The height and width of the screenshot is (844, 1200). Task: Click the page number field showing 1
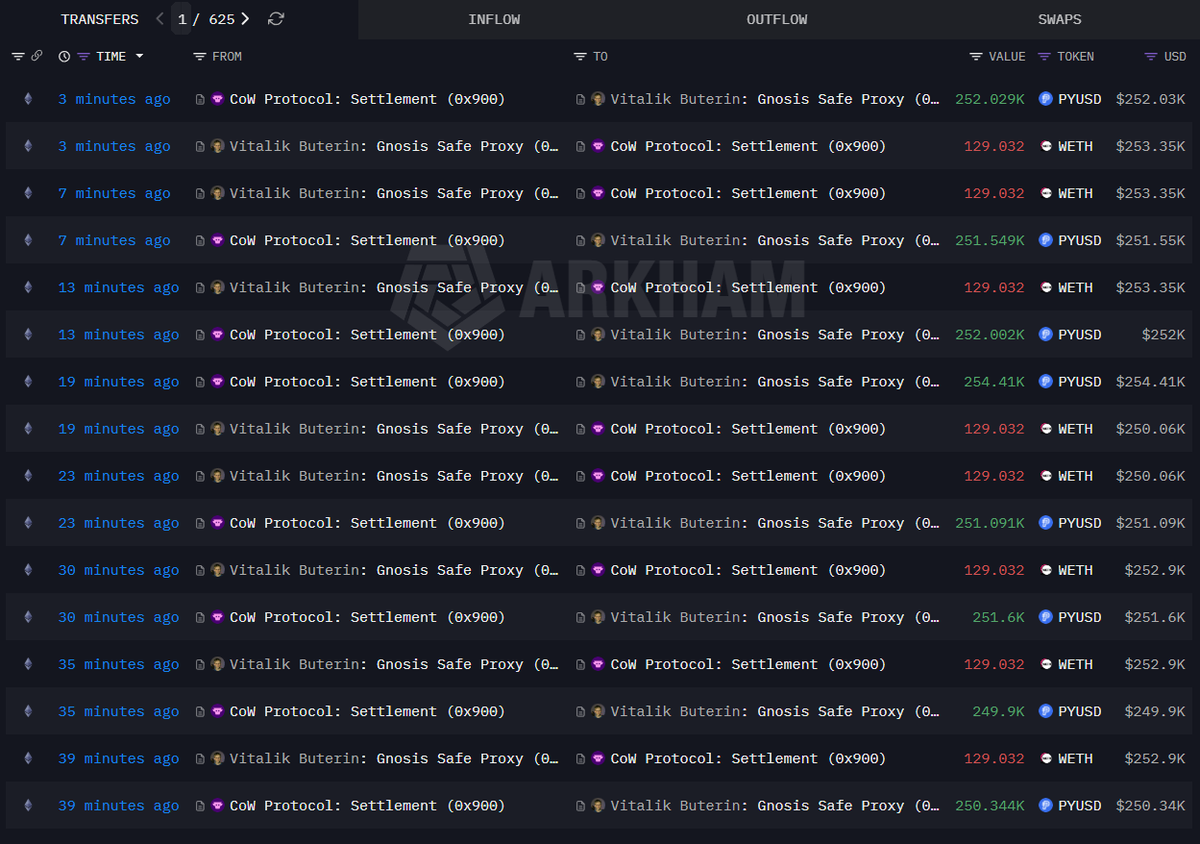pos(181,19)
